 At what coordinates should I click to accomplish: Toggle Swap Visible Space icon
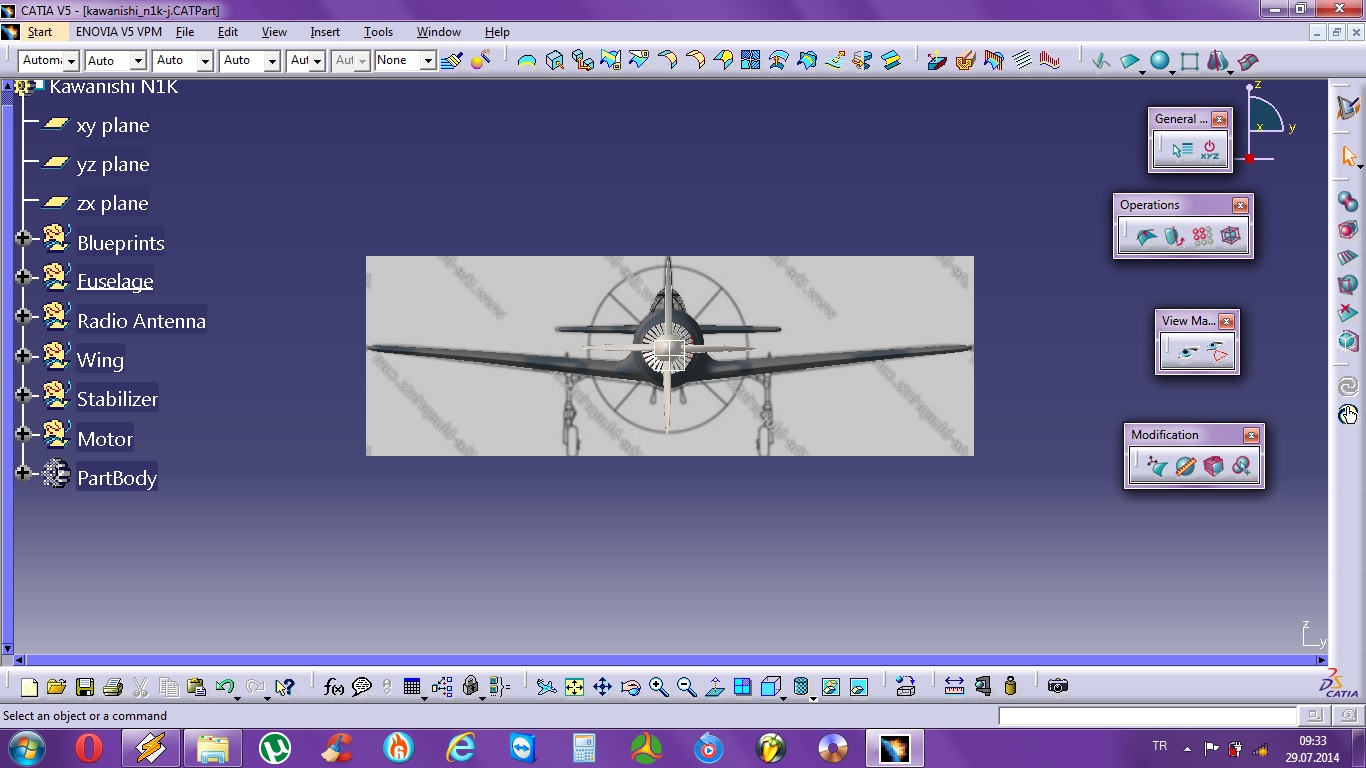(x=858, y=687)
